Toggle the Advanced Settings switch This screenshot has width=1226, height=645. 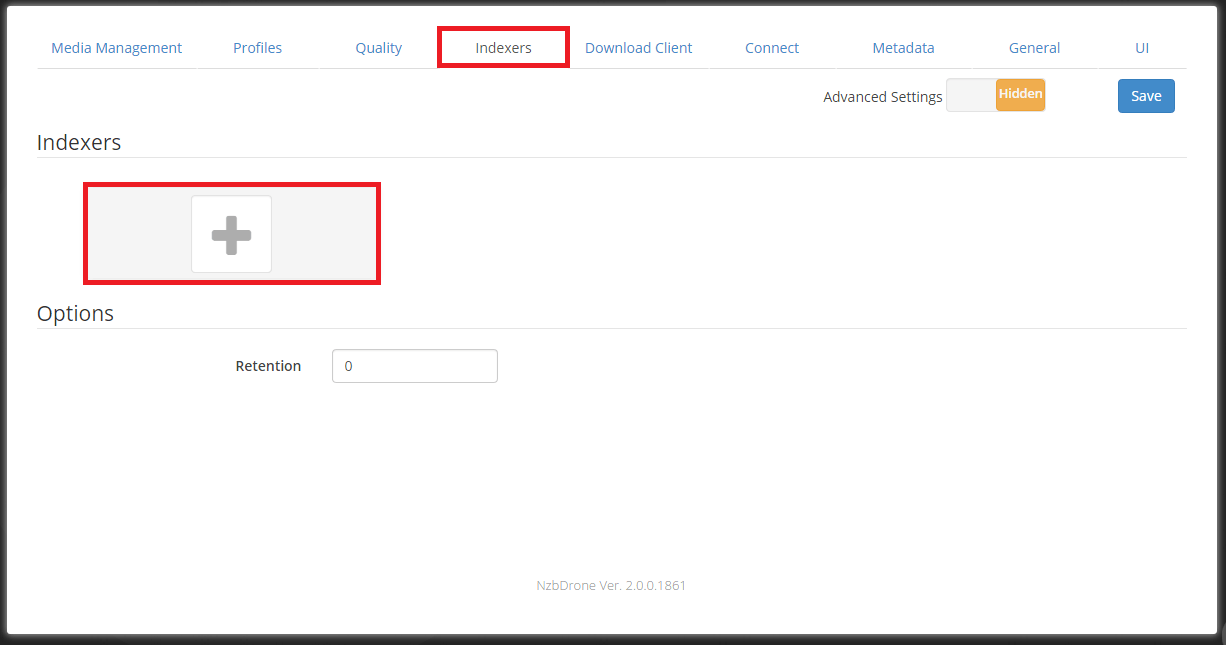coord(995,96)
